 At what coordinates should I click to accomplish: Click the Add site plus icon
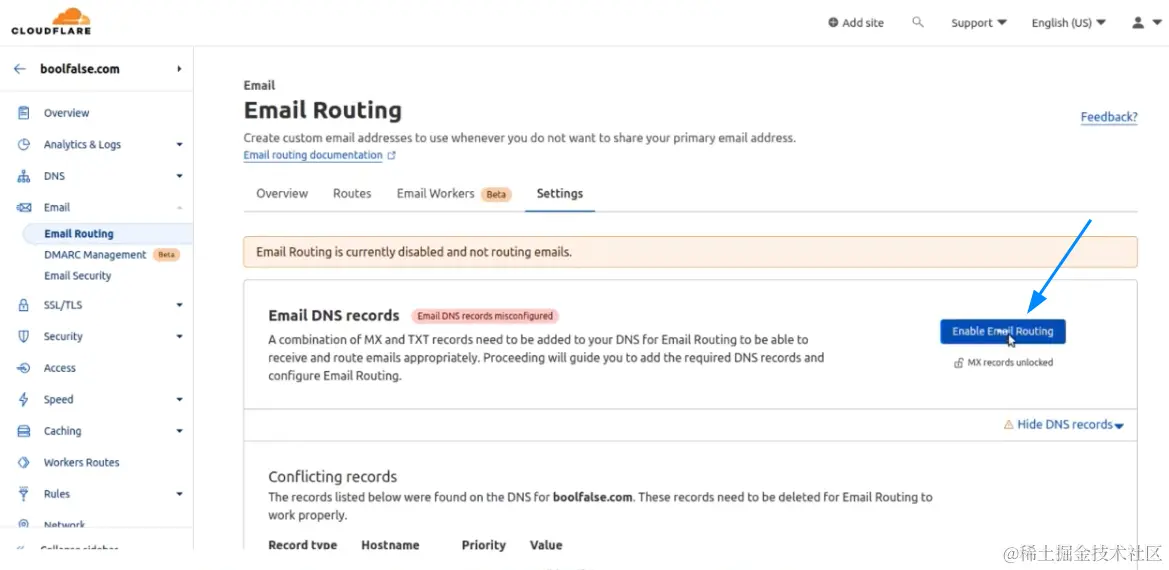(833, 23)
